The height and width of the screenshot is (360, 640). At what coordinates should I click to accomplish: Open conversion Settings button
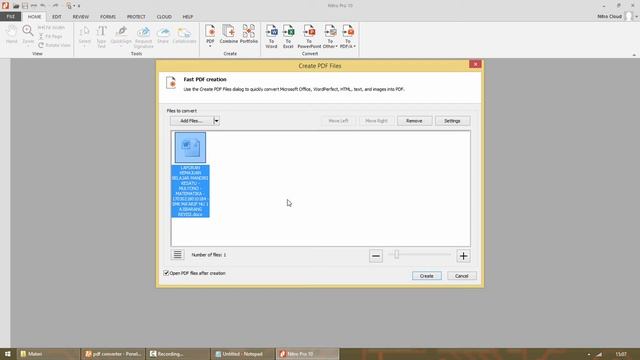[452, 121]
